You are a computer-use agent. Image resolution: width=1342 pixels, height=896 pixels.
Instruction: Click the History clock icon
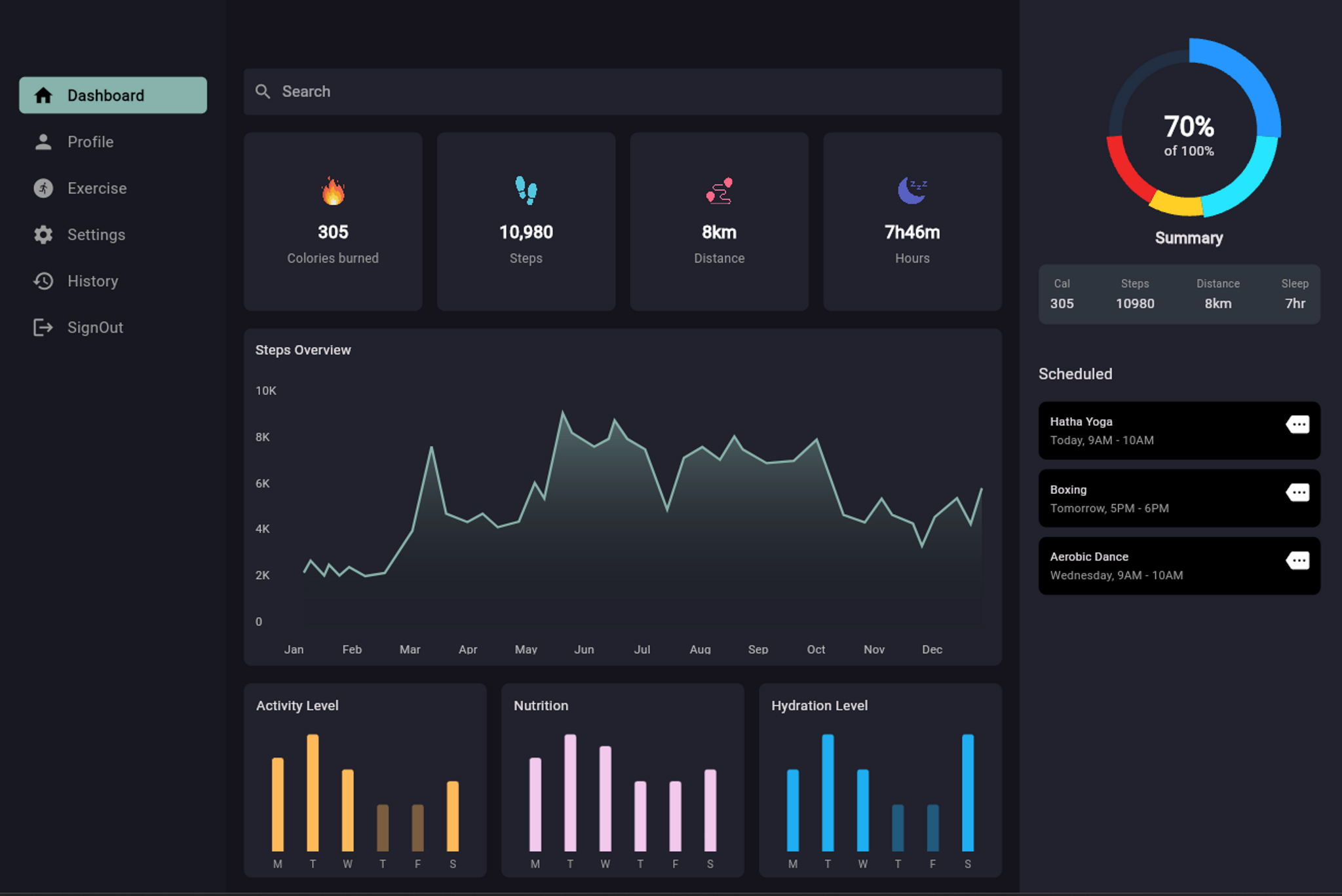(43, 281)
